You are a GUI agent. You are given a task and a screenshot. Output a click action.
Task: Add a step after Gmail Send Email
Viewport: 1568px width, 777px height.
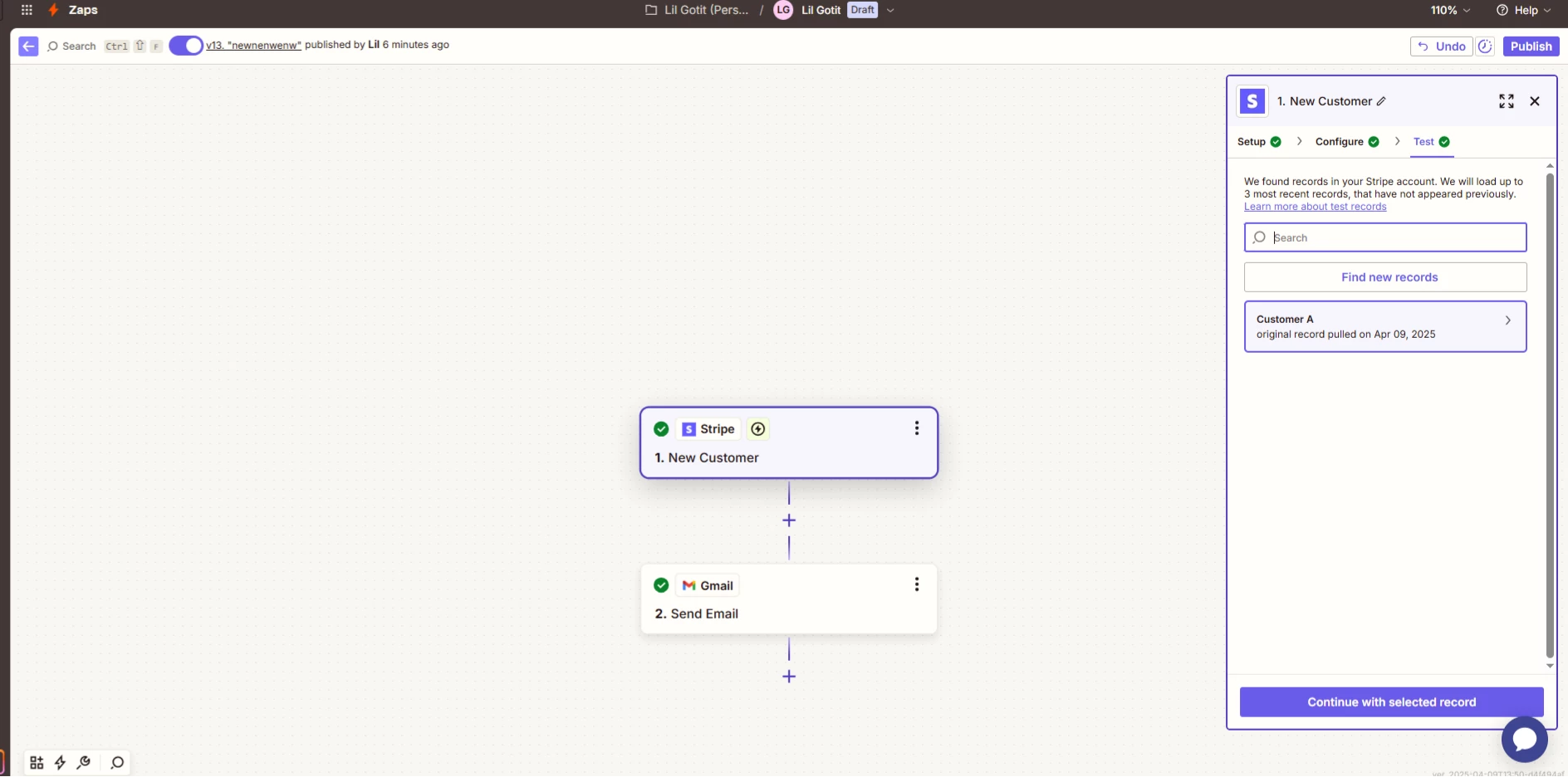pos(789,677)
